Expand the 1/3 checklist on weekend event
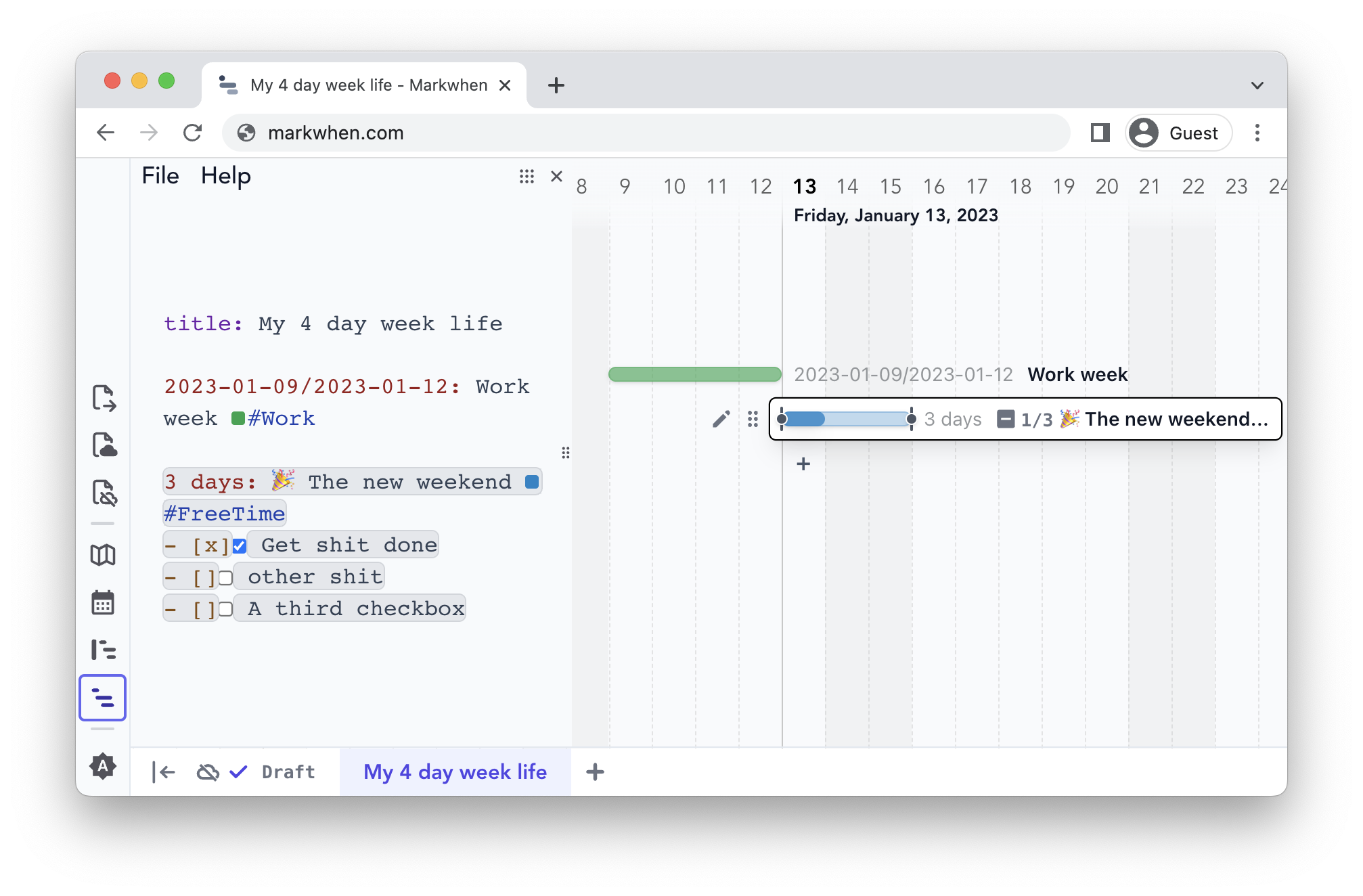The image size is (1363, 896). point(1006,420)
